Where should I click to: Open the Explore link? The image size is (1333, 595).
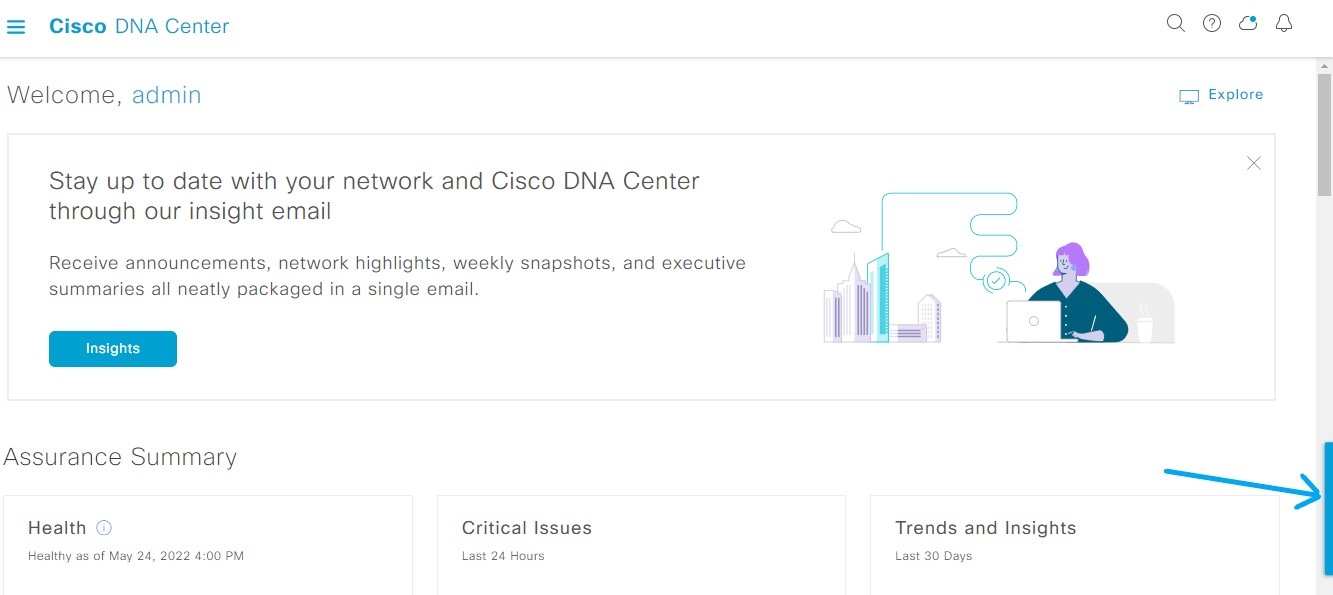point(1235,95)
